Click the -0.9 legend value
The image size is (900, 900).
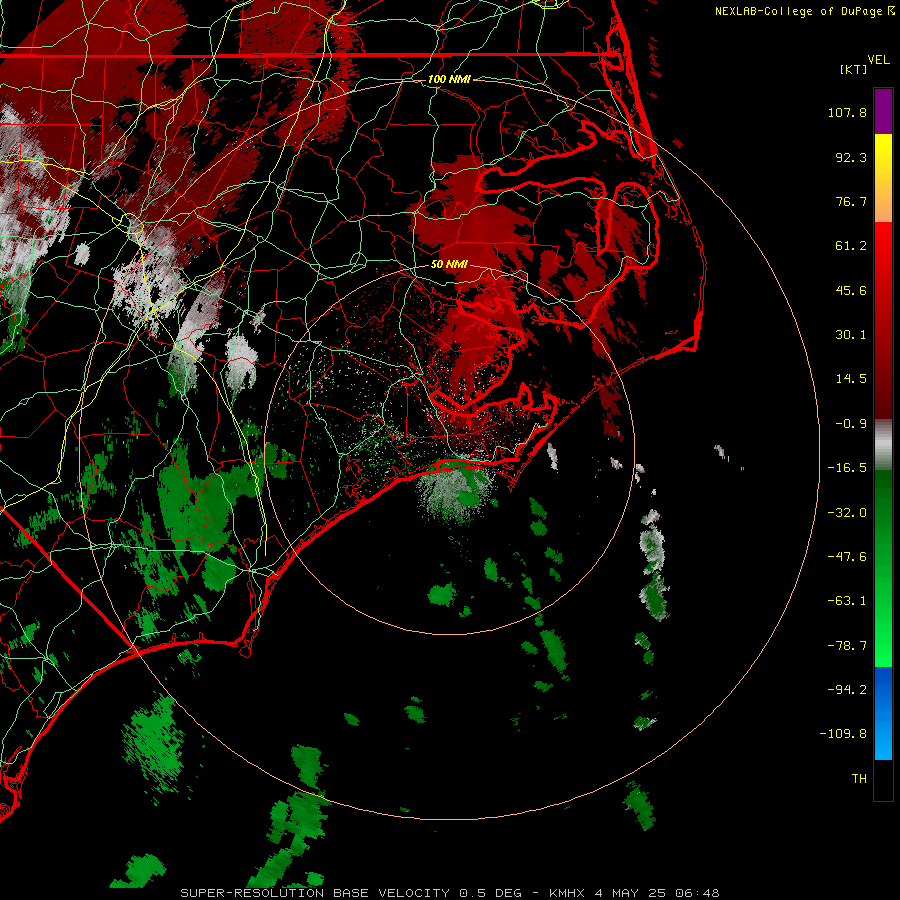pyautogui.click(x=851, y=424)
